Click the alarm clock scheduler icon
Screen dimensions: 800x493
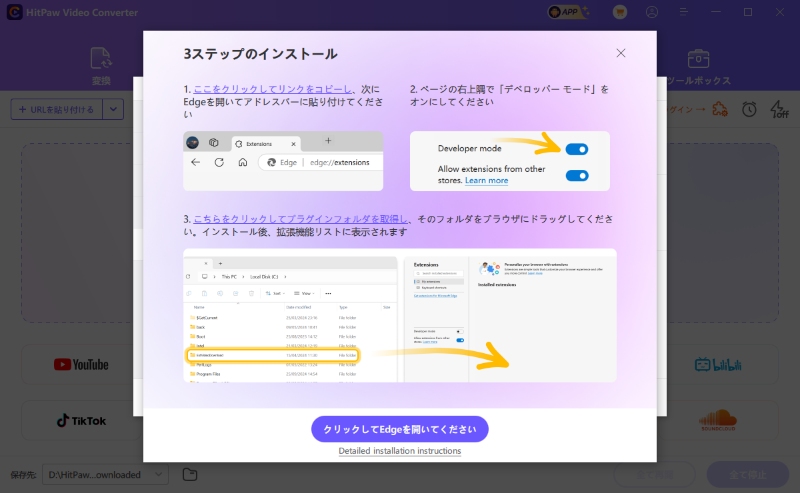coord(749,109)
